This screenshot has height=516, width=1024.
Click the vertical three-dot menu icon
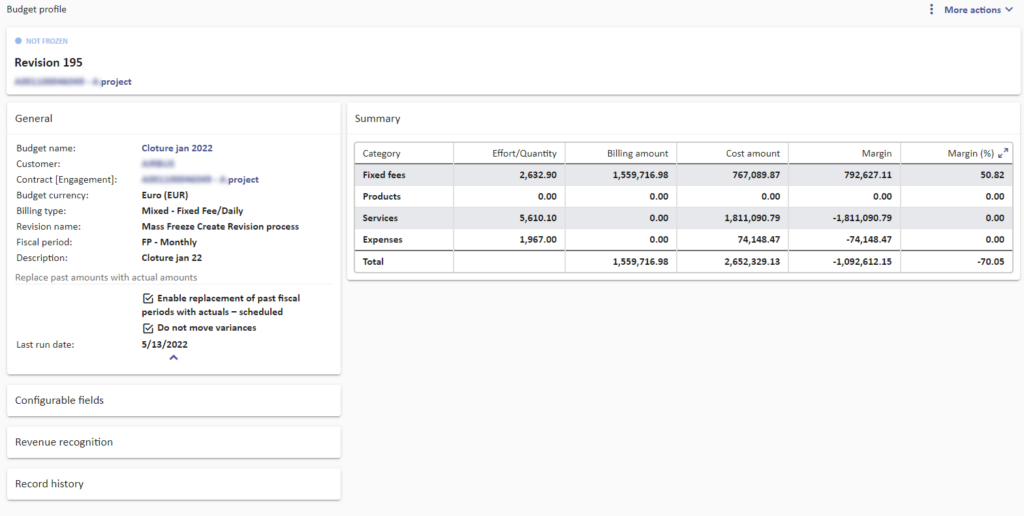[931, 10]
